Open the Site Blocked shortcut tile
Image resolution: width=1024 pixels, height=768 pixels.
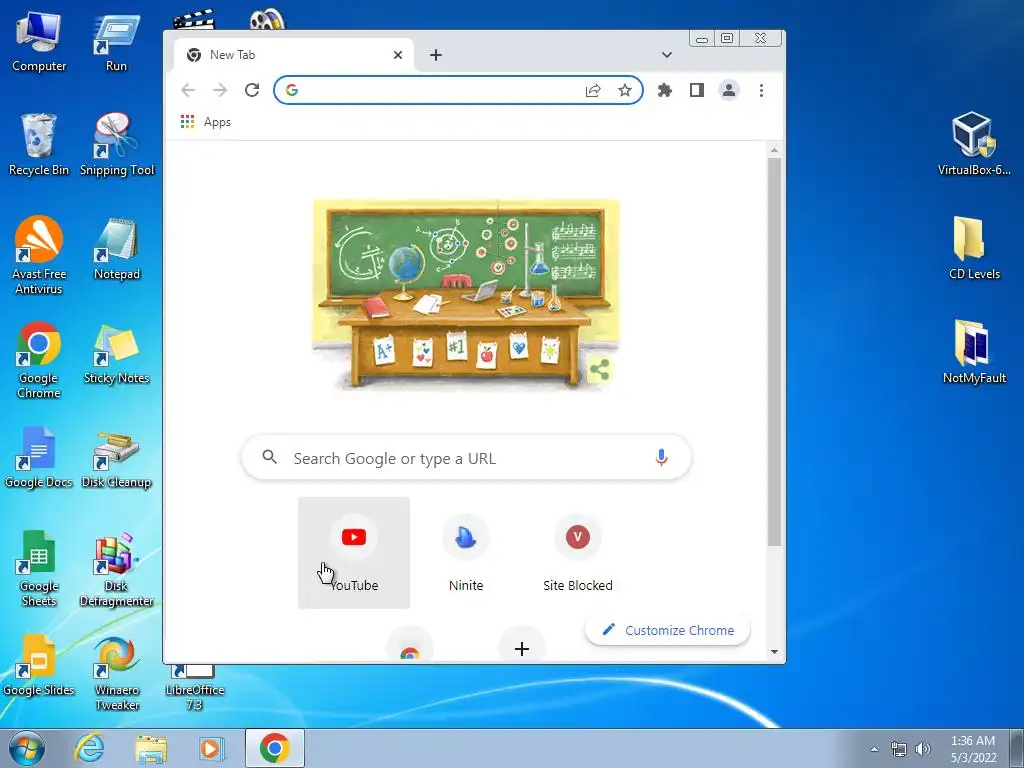pos(578,553)
